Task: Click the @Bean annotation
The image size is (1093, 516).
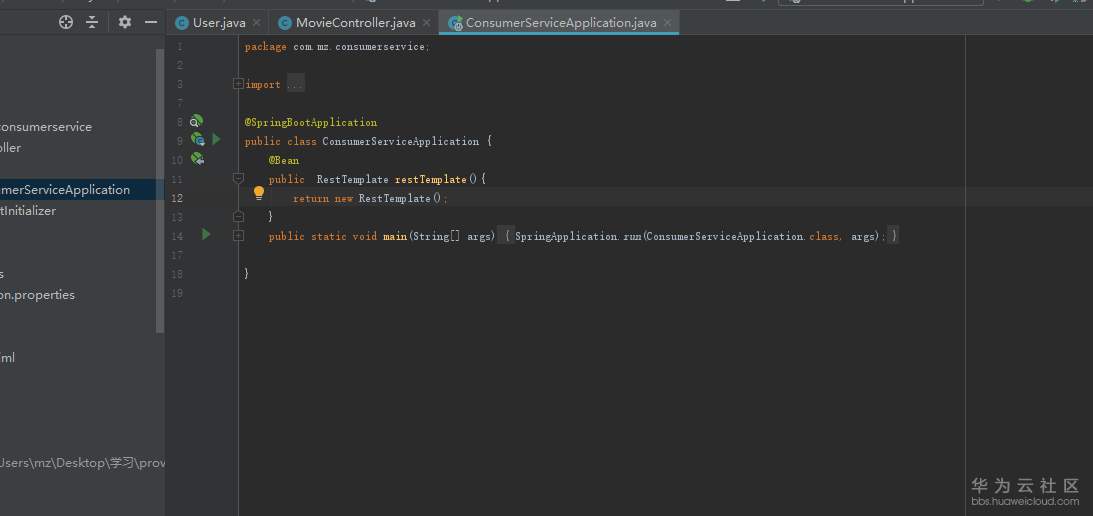Action: (284, 160)
